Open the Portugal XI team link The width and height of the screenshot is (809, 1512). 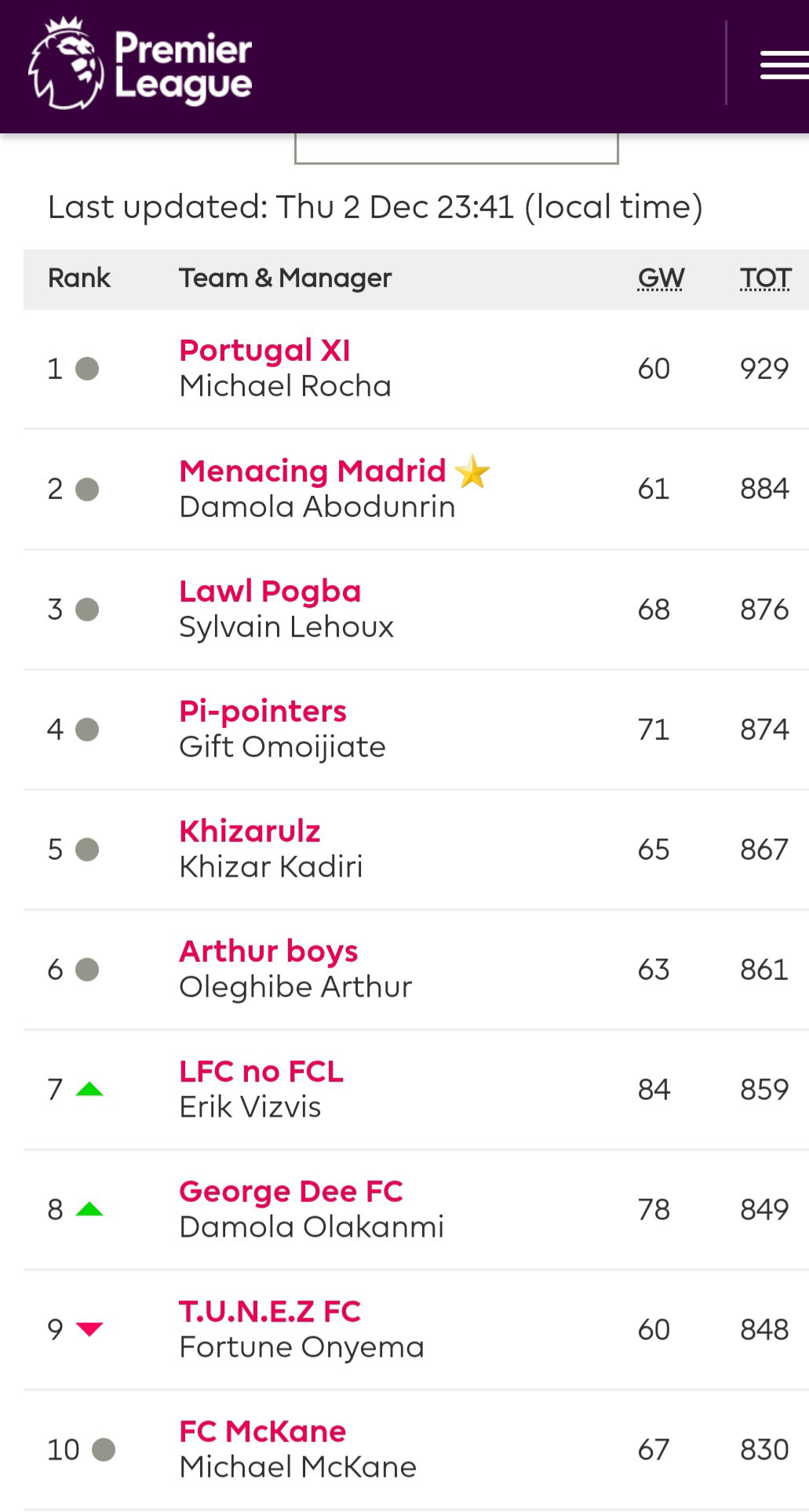click(264, 350)
